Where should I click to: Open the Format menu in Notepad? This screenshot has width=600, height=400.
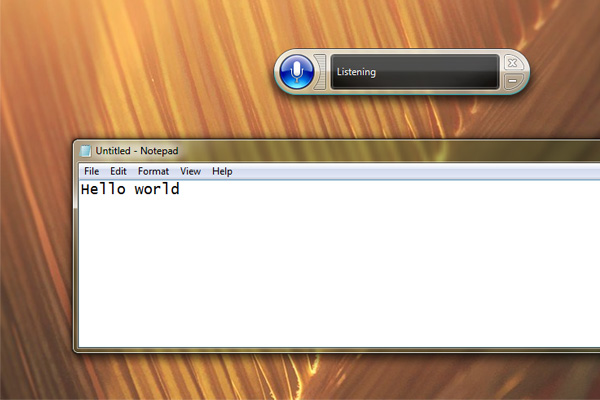click(153, 171)
